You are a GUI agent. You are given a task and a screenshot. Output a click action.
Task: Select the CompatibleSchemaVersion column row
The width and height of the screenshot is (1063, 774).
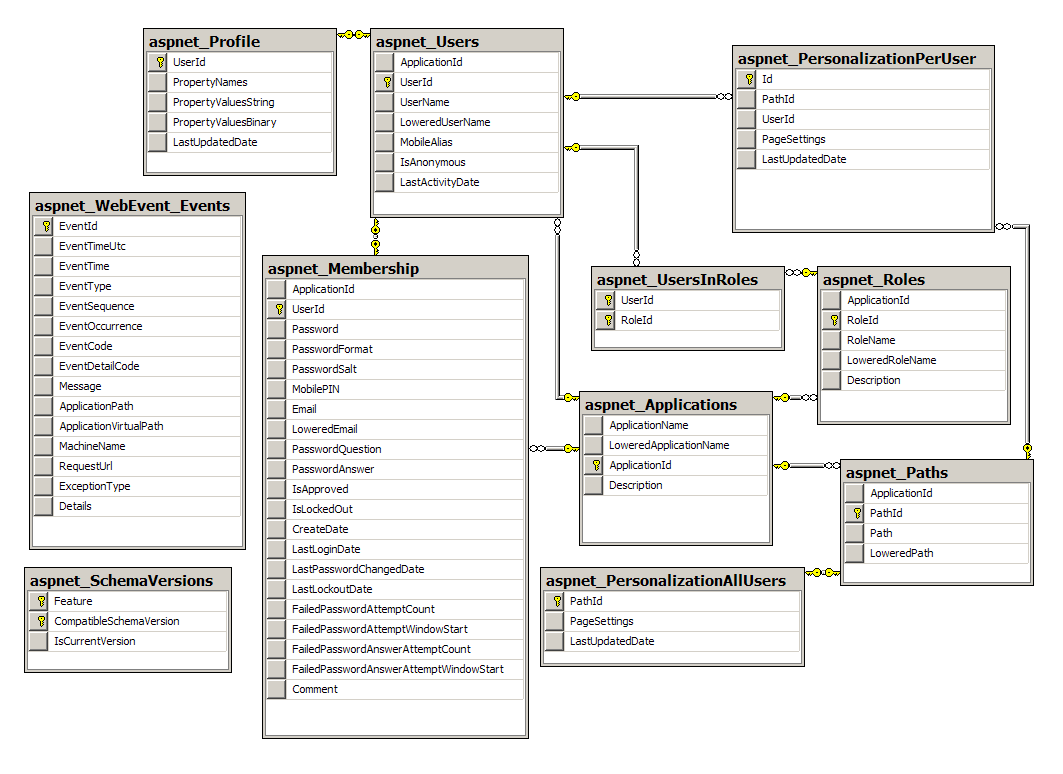click(127, 622)
